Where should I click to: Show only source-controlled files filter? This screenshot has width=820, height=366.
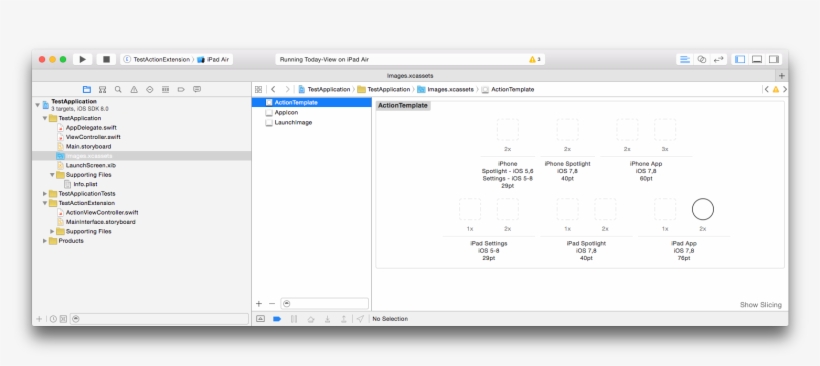click(63, 319)
